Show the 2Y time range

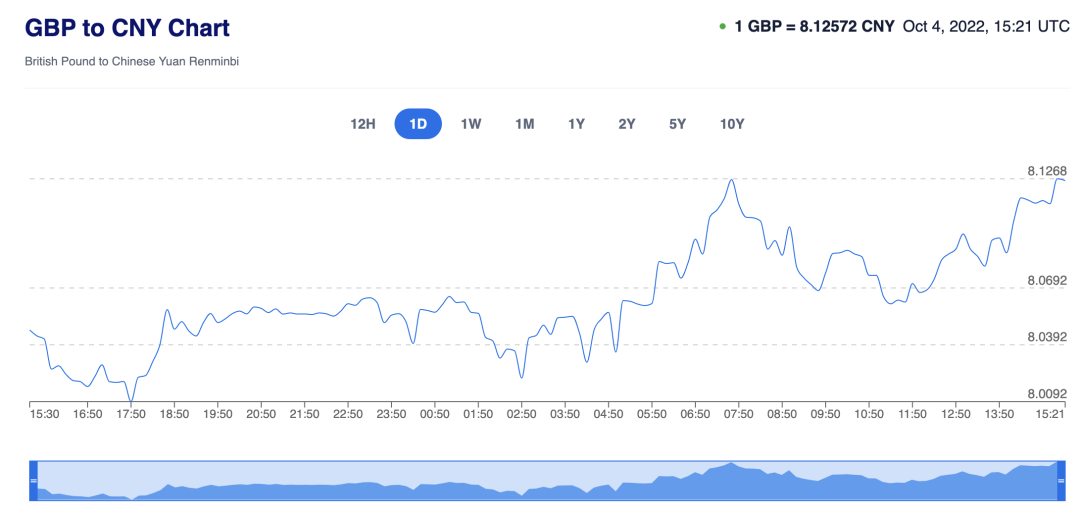(x=627, y=124)
